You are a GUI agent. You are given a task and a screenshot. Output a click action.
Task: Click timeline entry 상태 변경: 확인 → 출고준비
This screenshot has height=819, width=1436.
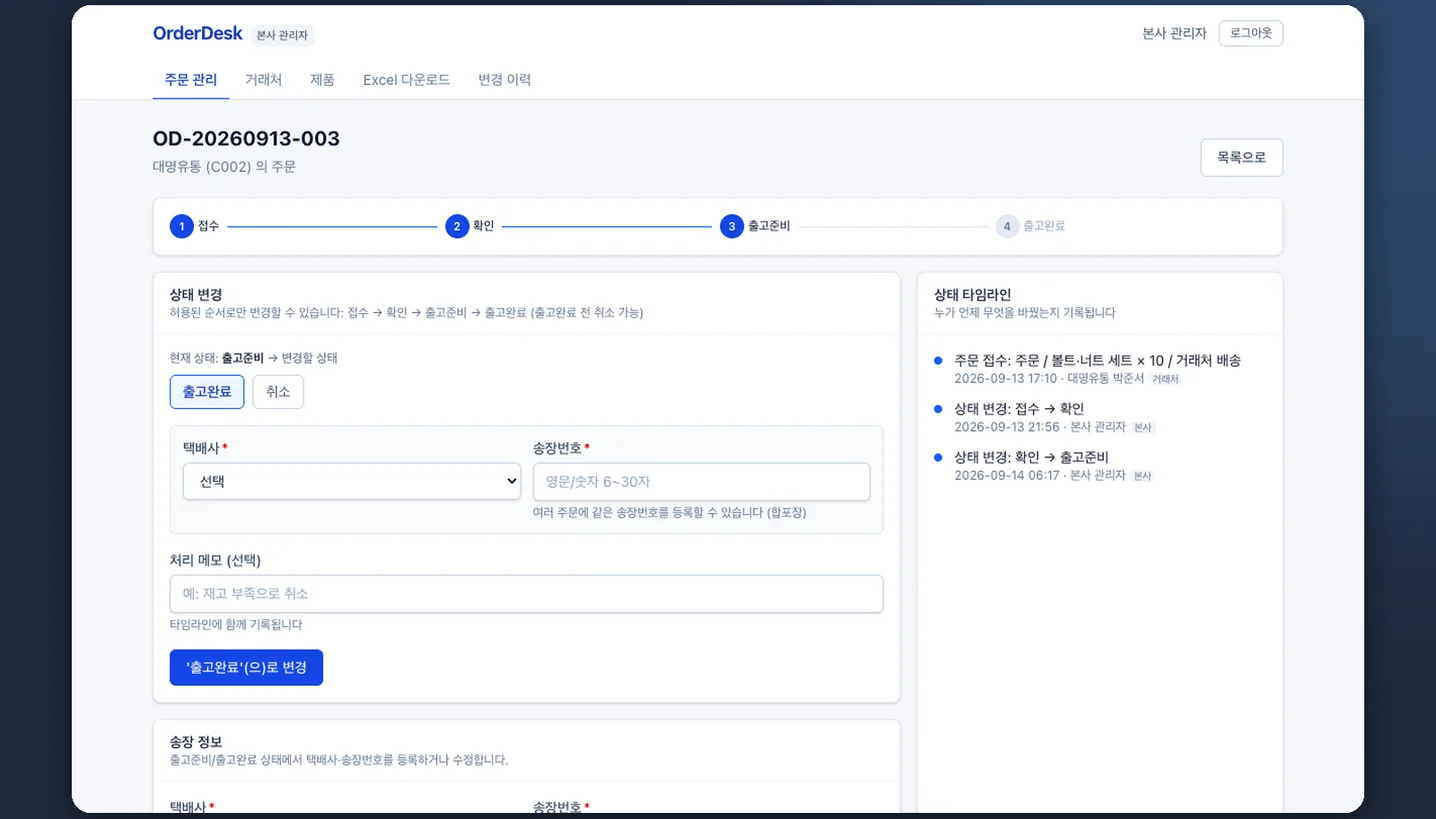(x=1031, y=457)
